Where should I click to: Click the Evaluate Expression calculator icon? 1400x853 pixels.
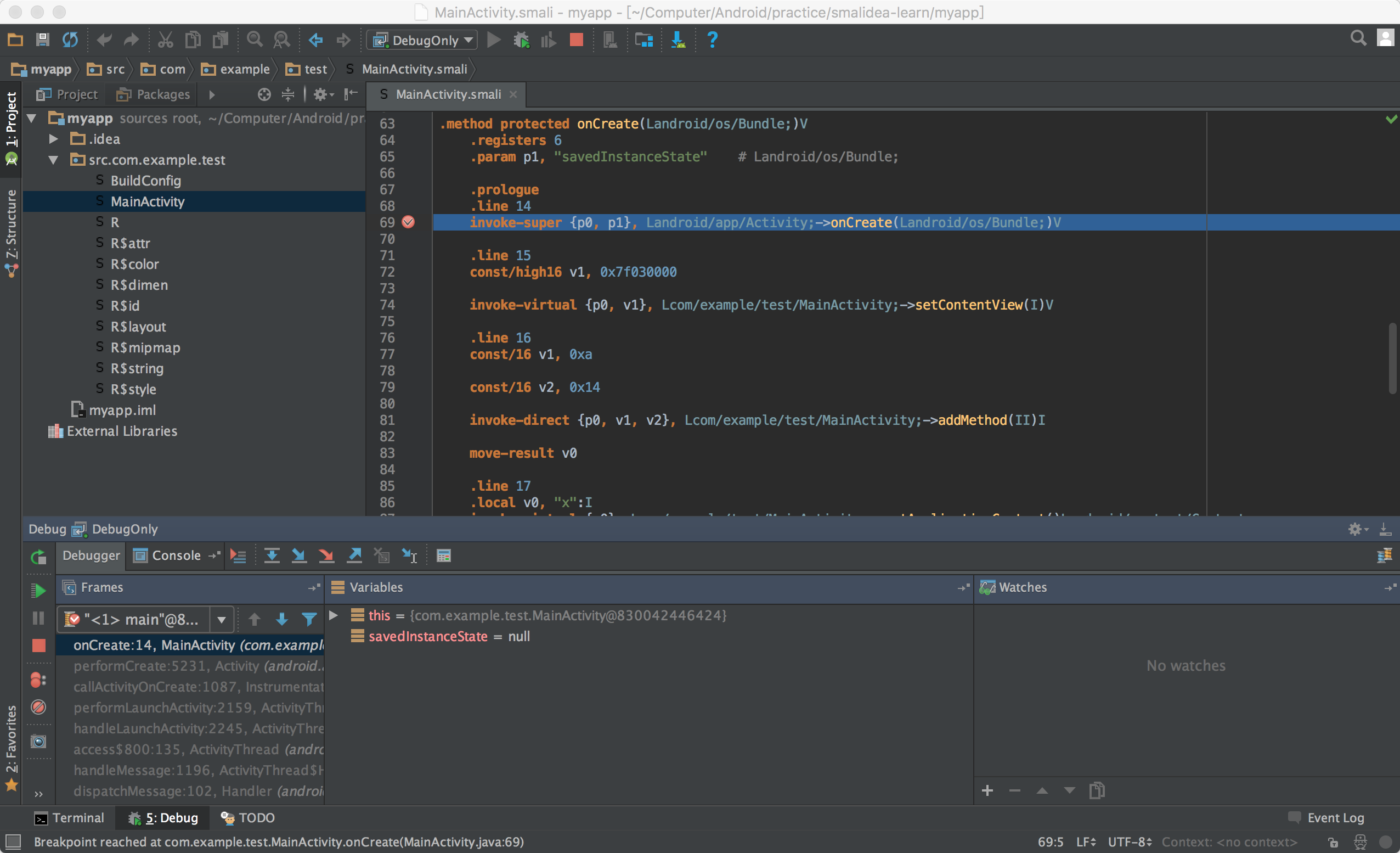coord(444,555)
